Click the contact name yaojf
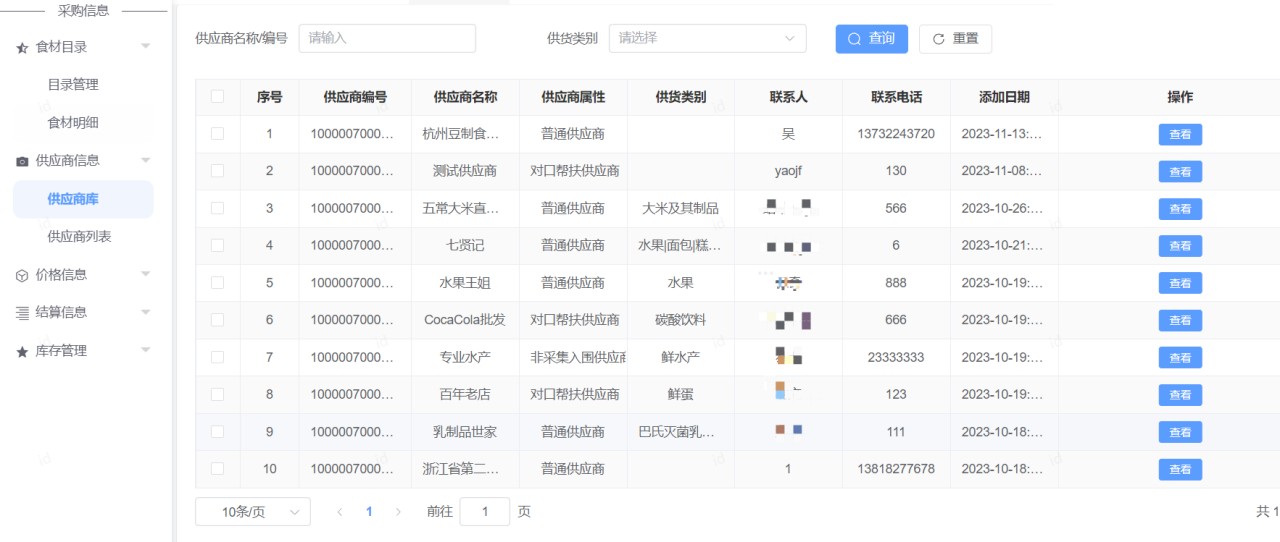Viewport: 1280px width, 542px height. pos(788,171)
